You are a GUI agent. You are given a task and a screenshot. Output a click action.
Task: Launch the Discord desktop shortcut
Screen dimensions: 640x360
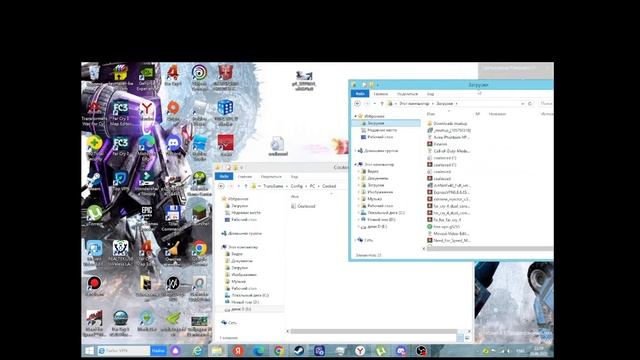click(173, 145)
